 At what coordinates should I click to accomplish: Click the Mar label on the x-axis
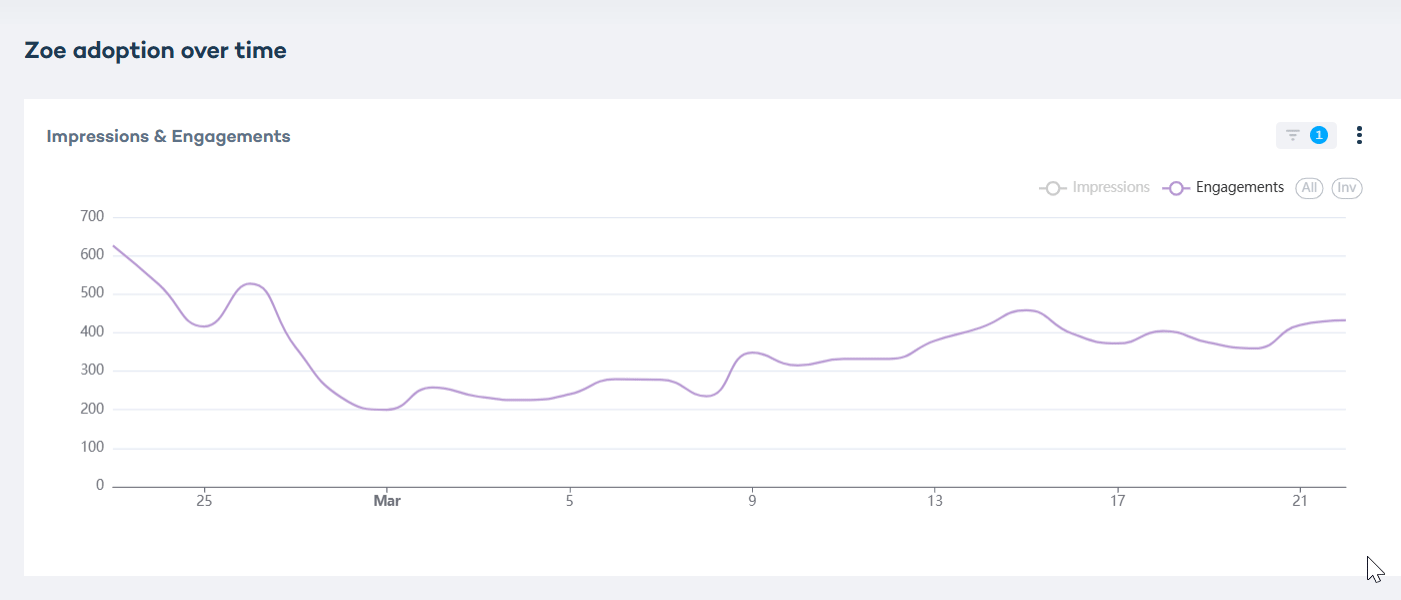(387, 501)
